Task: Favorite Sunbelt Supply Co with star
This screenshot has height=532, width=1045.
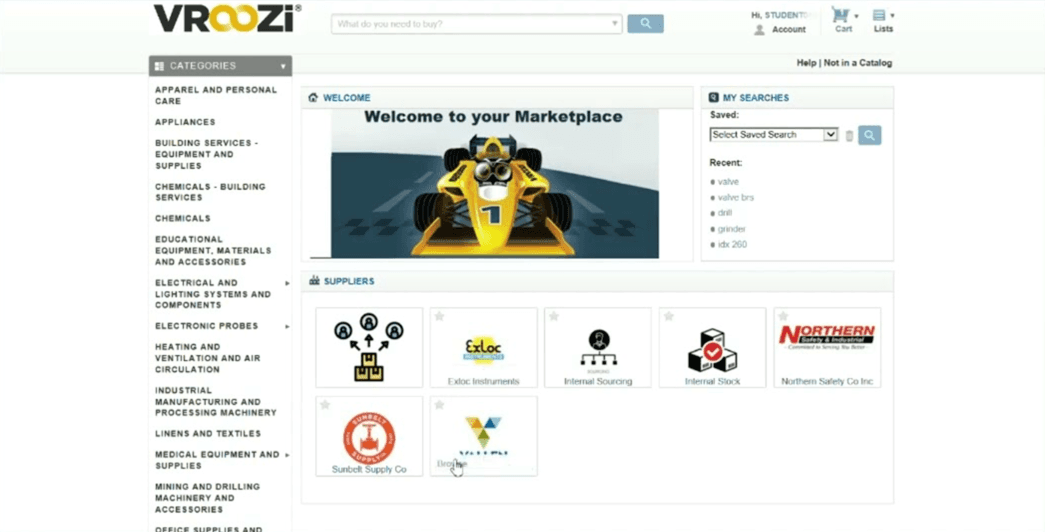Action: [x=325, y=405]
